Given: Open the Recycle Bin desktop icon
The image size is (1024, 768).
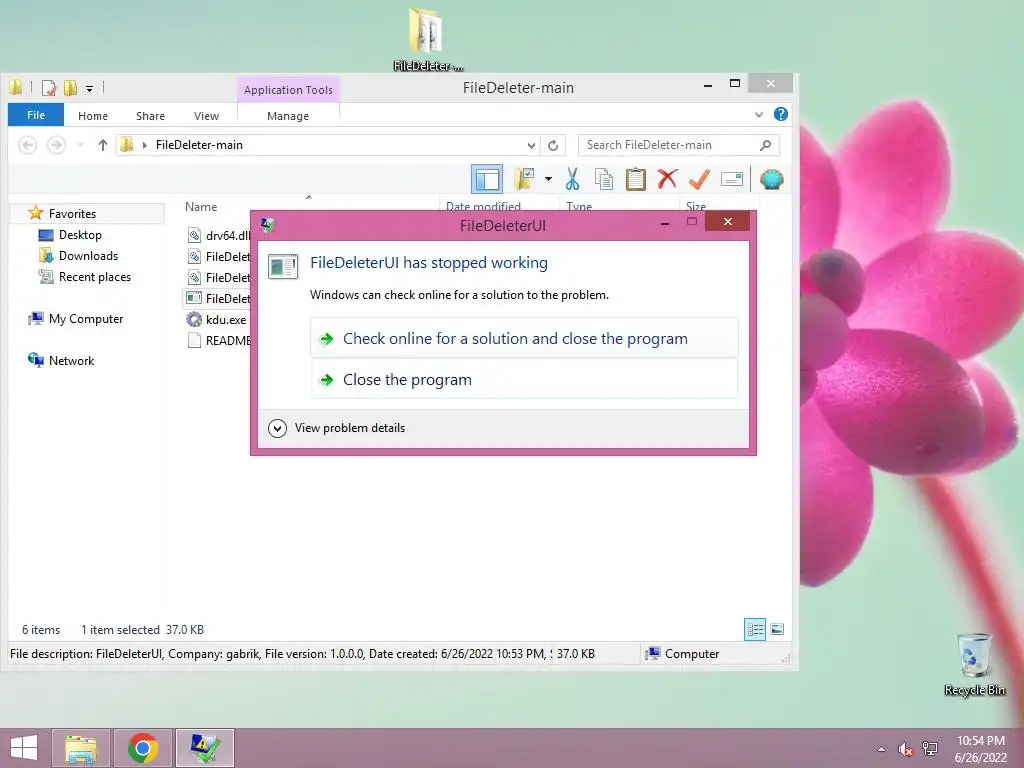Looking at the screenshot, I should pyautogui.click(x=974, y=664).
